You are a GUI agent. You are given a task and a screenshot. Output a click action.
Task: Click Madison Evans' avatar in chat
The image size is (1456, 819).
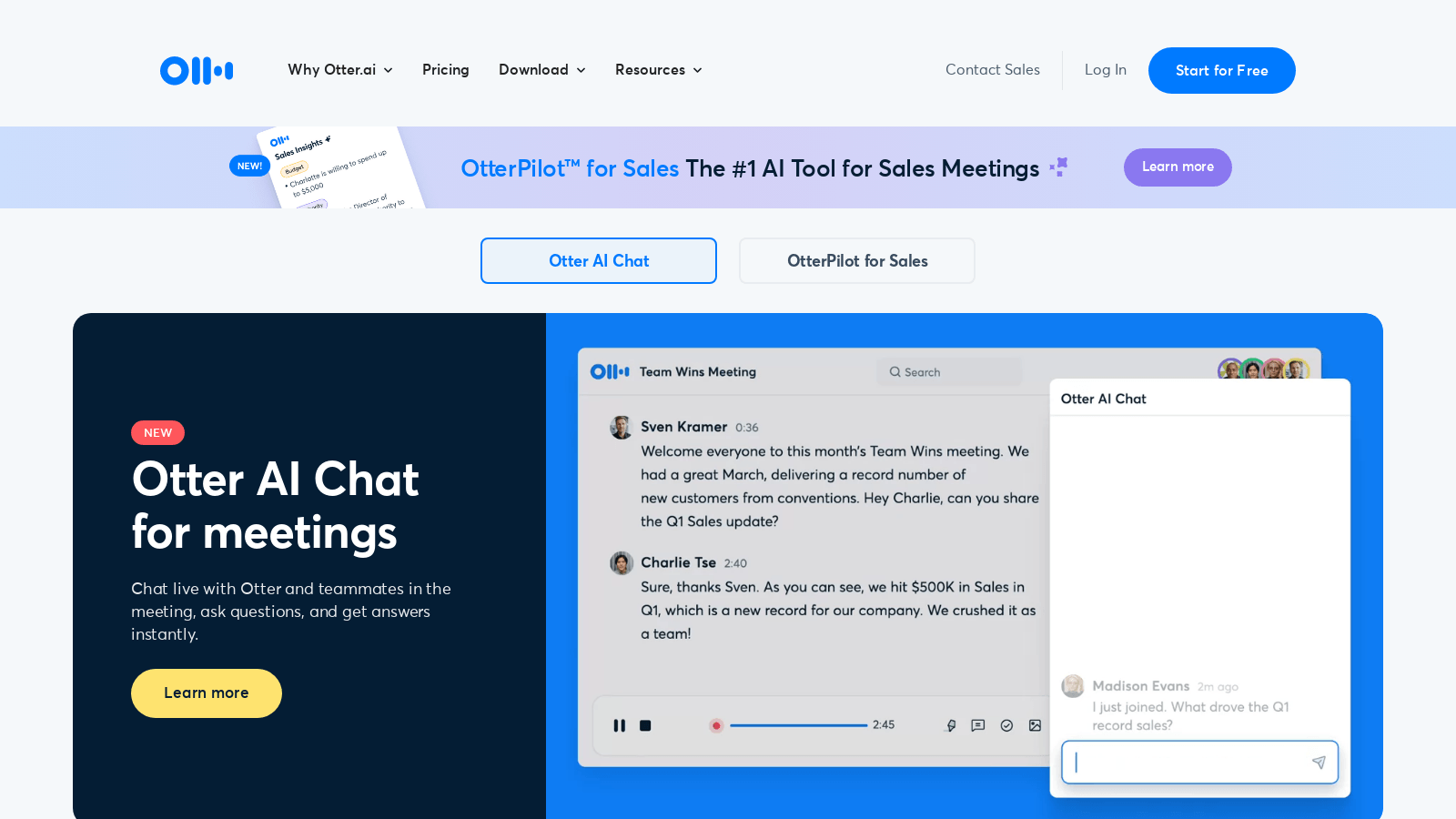tap(1073, 686)
